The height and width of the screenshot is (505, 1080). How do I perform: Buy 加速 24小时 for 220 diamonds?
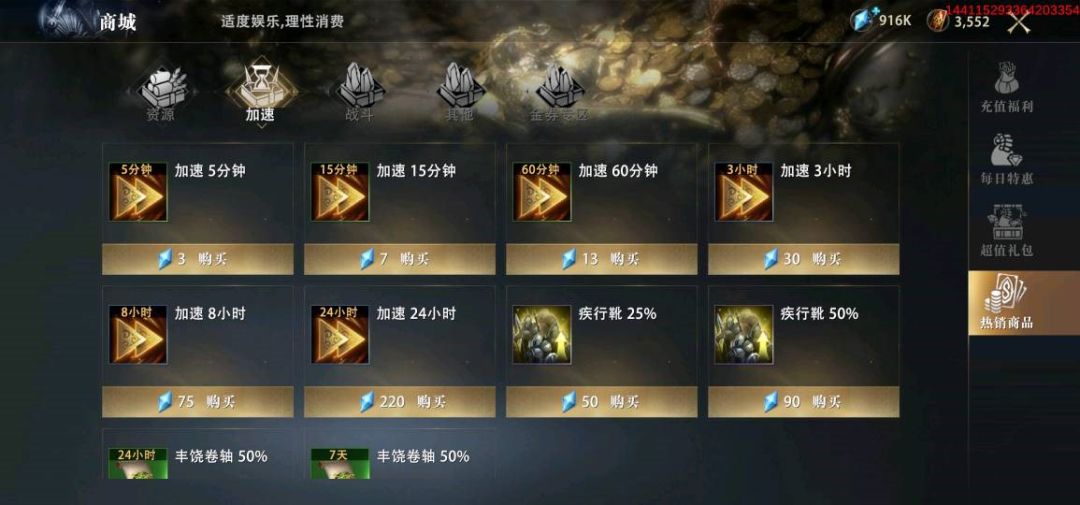click(399, 402)
